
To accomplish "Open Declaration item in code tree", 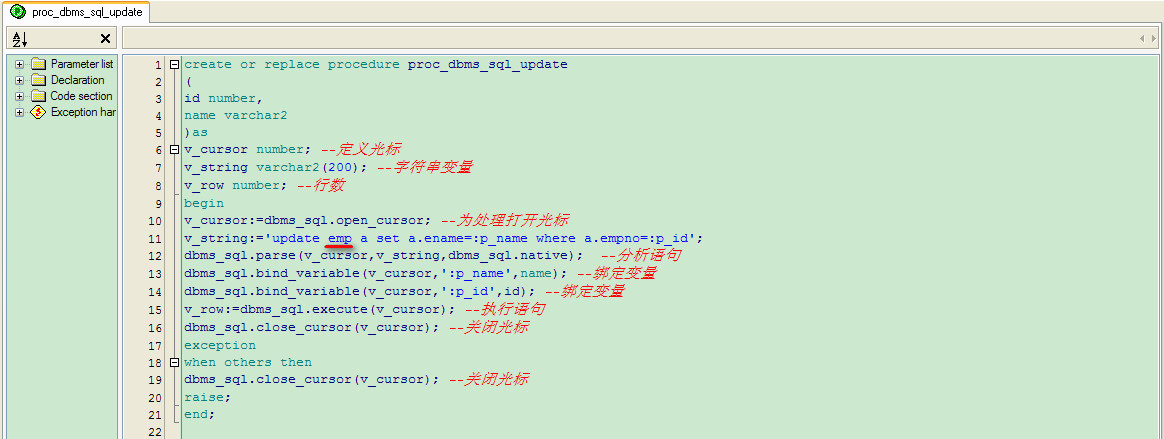I will (77, 80).
